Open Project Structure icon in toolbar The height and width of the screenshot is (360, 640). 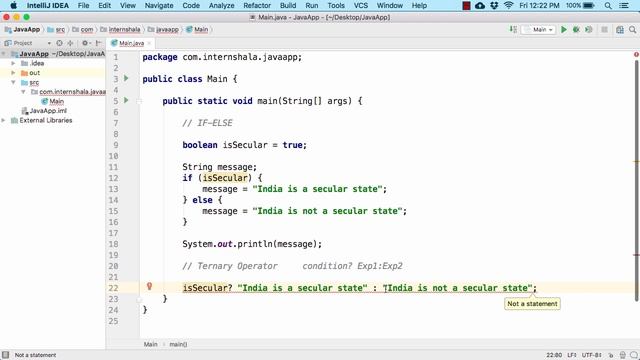click(620, 29)
